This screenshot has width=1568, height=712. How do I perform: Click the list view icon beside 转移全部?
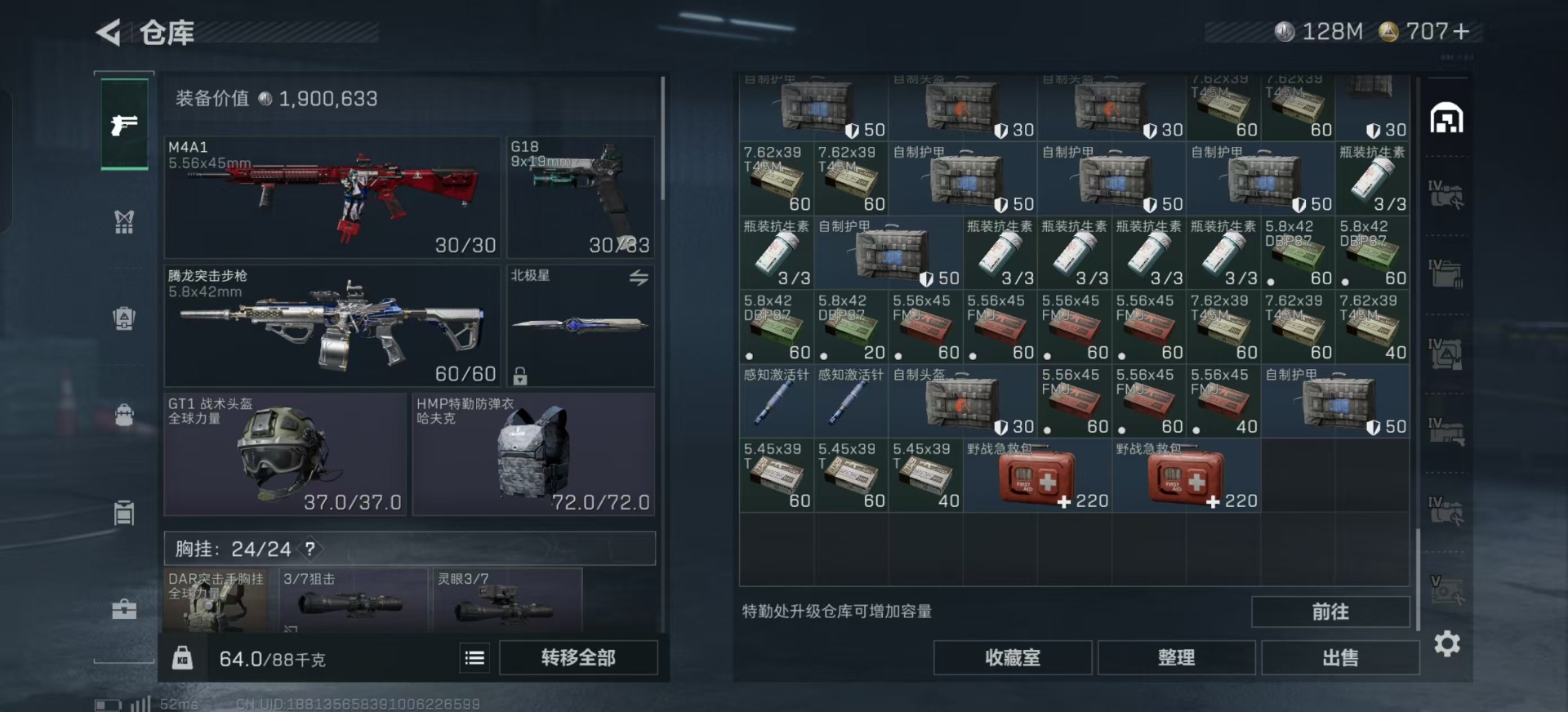pyautogui.click(x=474, y=658)
